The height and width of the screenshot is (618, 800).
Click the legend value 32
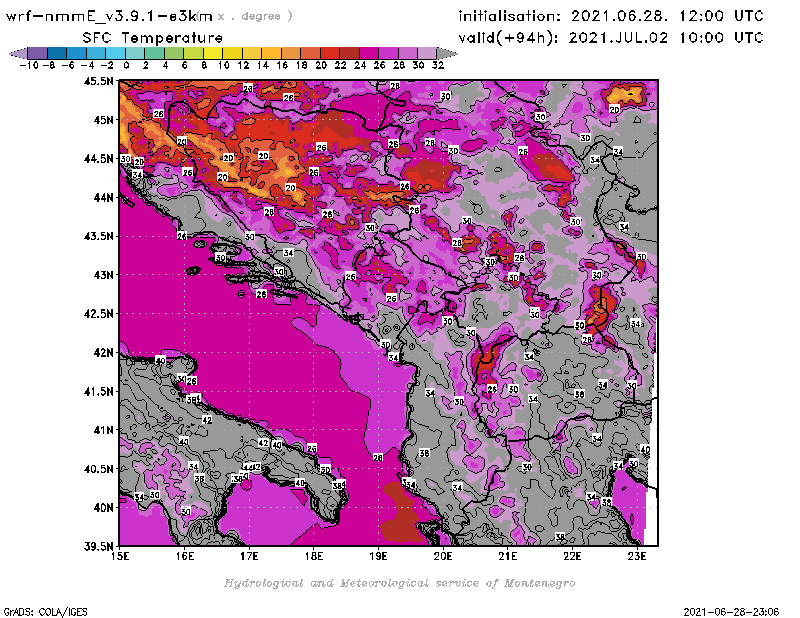click(438, 65)
